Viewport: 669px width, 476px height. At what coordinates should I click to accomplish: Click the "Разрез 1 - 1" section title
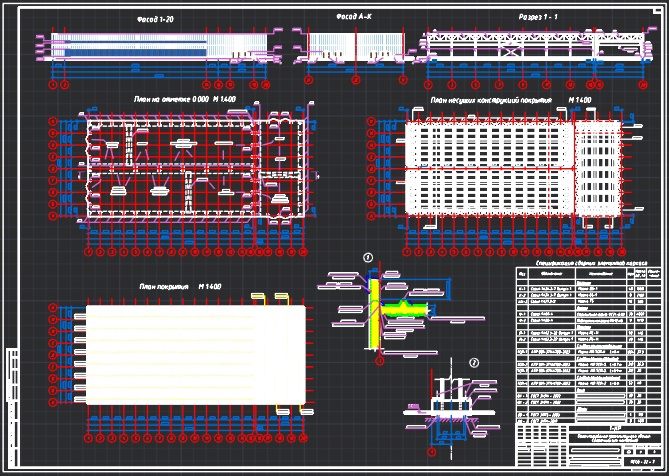(538, 17)
